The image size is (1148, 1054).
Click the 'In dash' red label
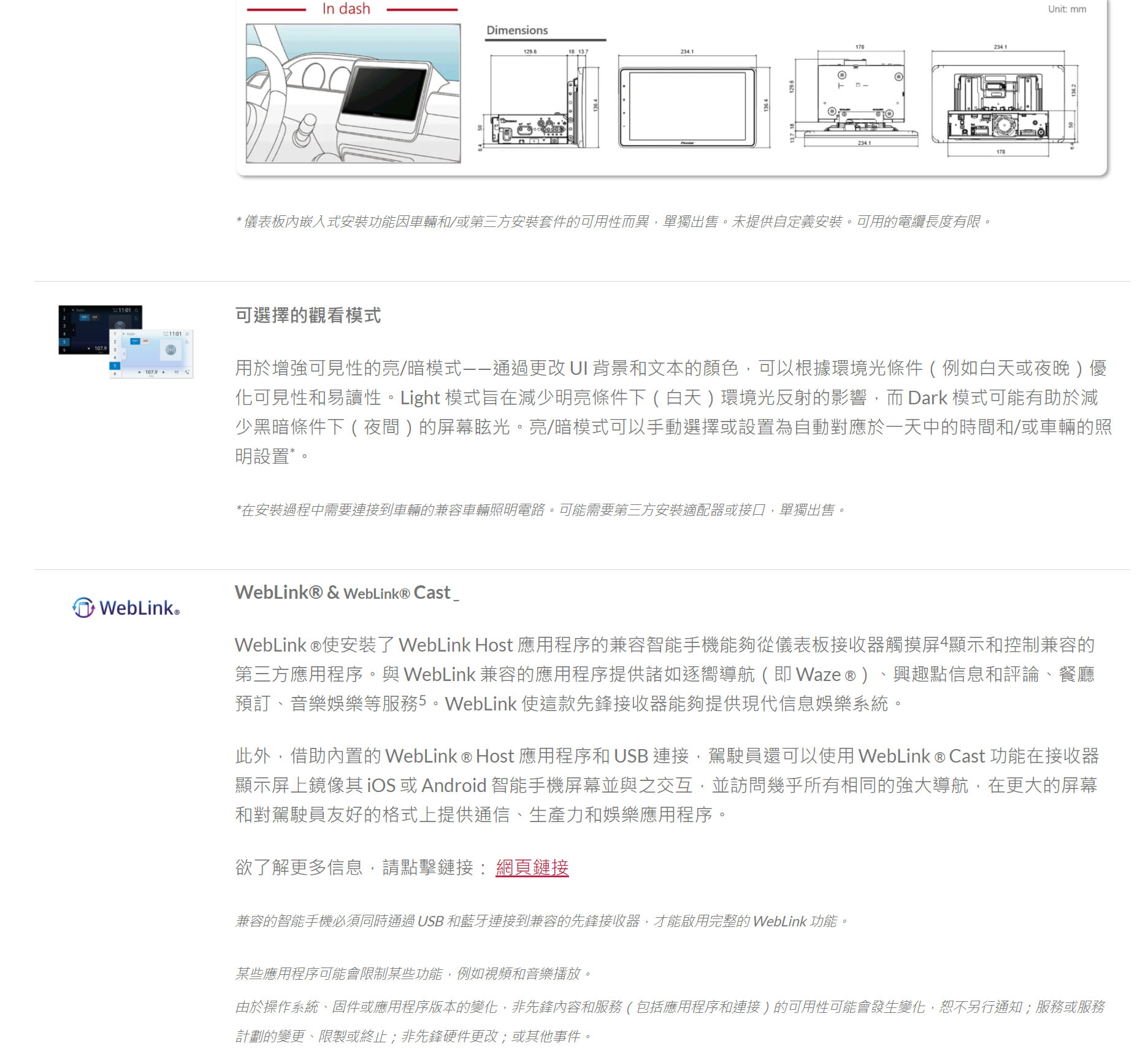tap(346, 9)
